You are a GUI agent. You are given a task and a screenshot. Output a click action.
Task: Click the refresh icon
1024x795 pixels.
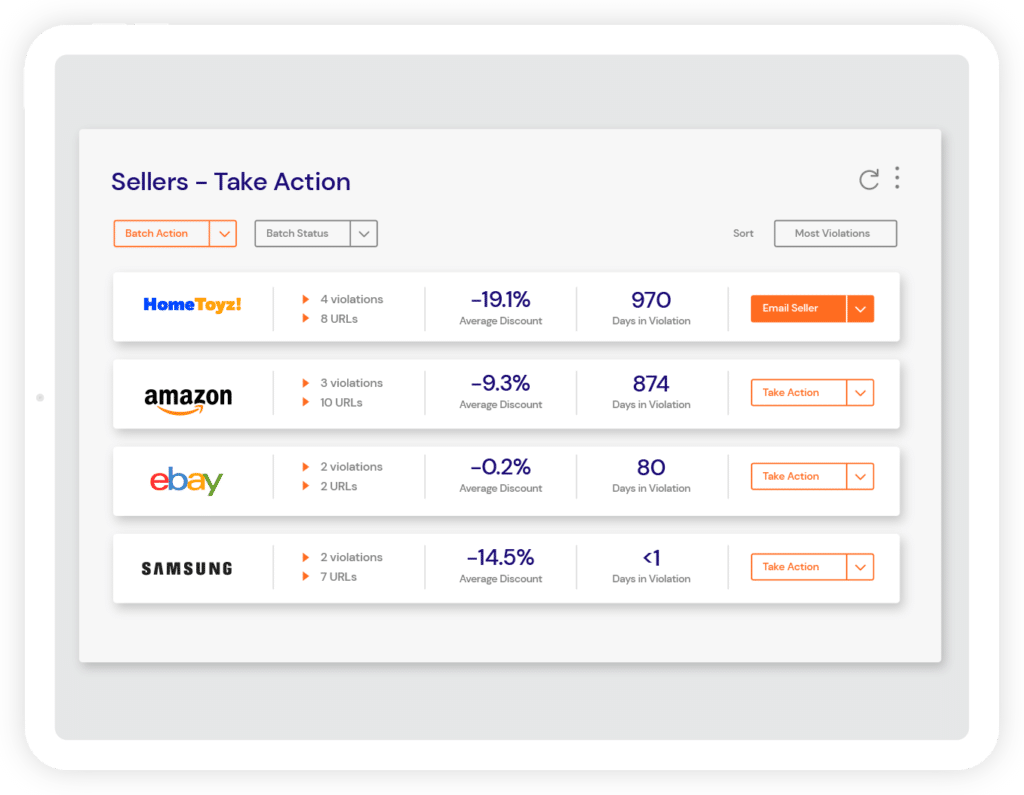point(869,180)
